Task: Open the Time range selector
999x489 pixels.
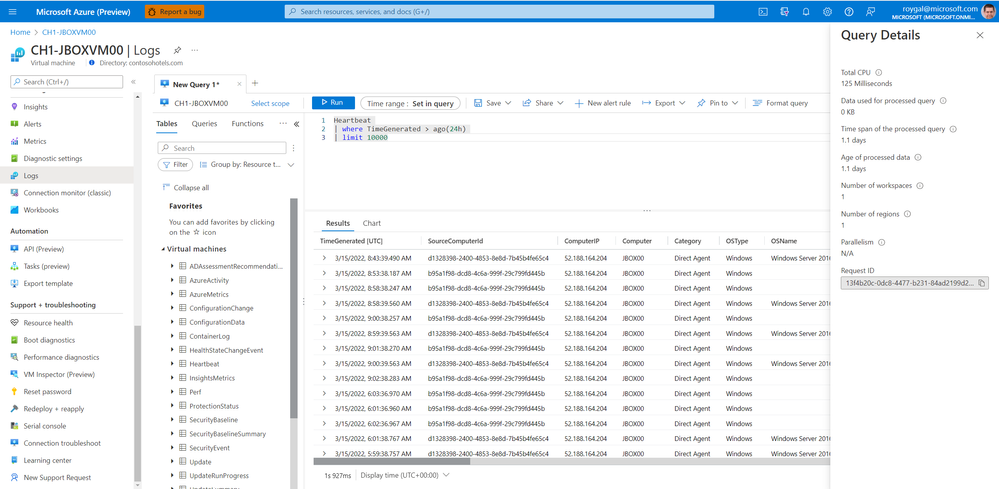Action: click(410, 103)
